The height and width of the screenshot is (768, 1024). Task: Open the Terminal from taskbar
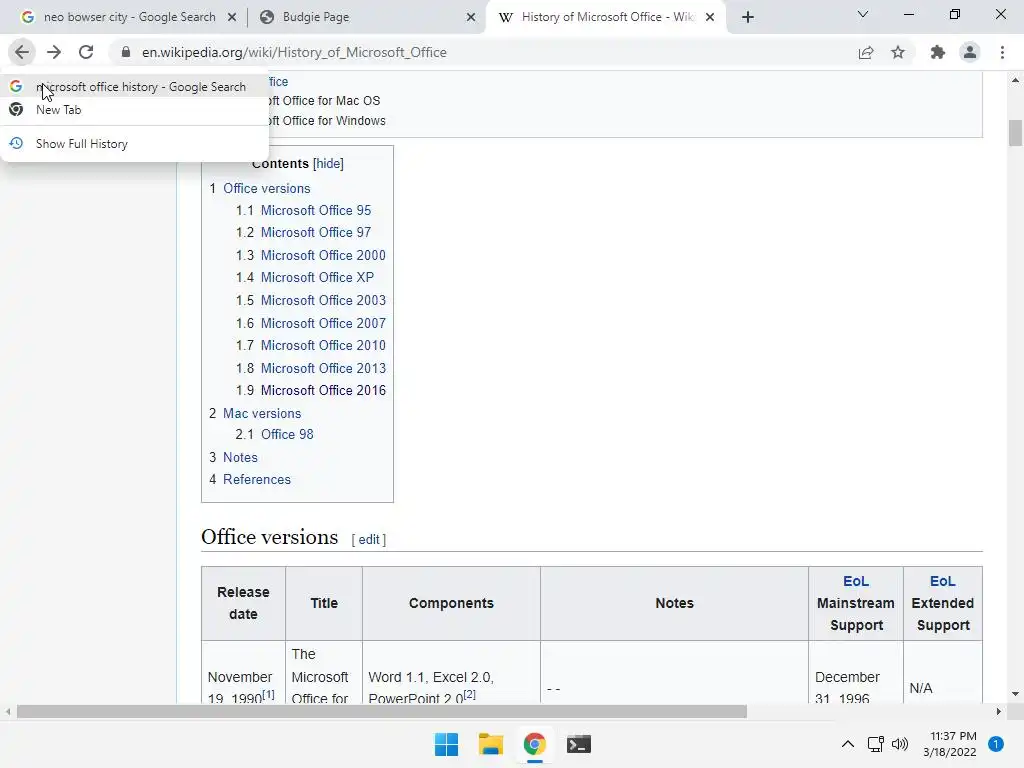579,744
